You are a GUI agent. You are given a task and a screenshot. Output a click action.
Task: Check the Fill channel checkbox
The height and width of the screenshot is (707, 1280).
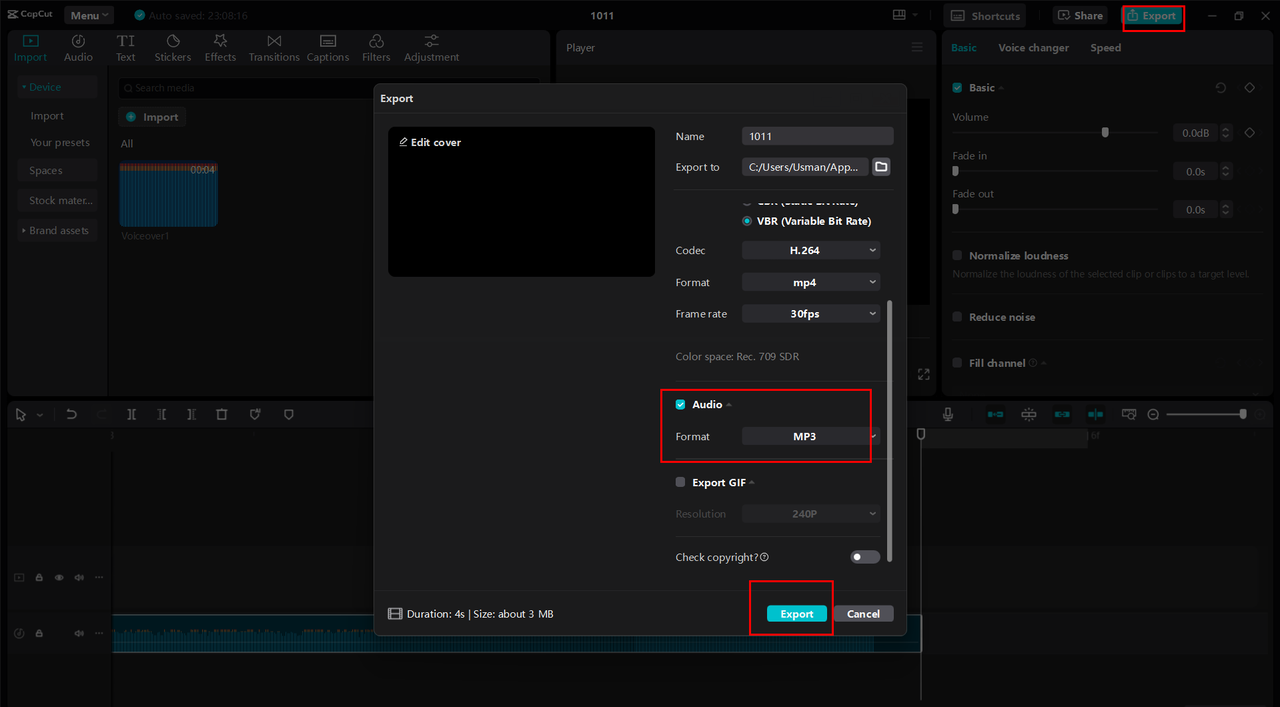coord(957,363)
